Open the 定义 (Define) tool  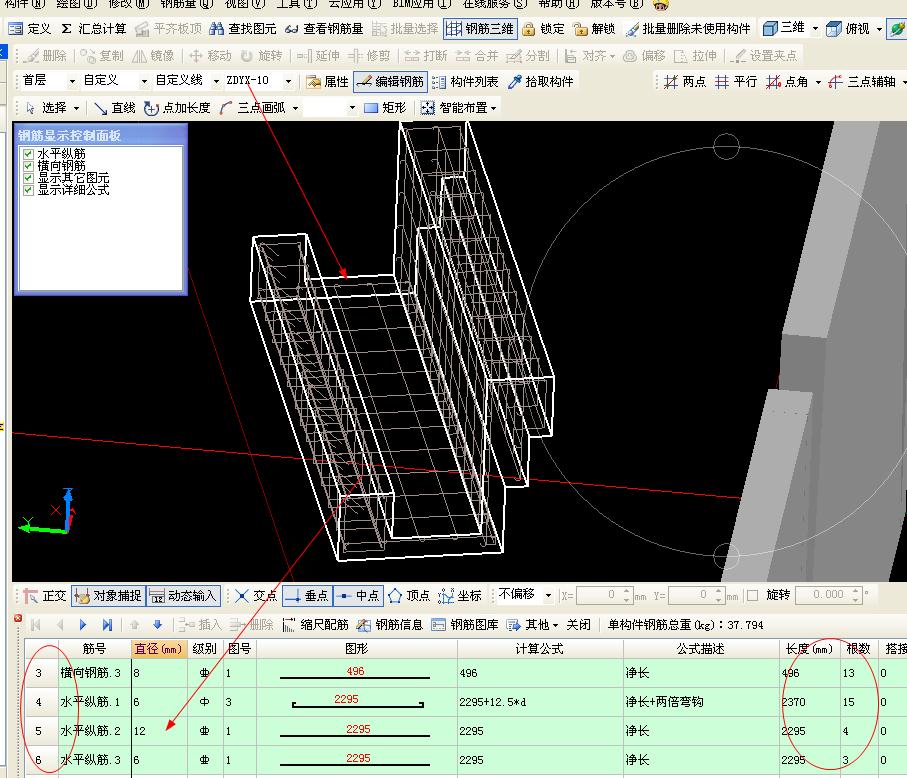tap(30, 28)
